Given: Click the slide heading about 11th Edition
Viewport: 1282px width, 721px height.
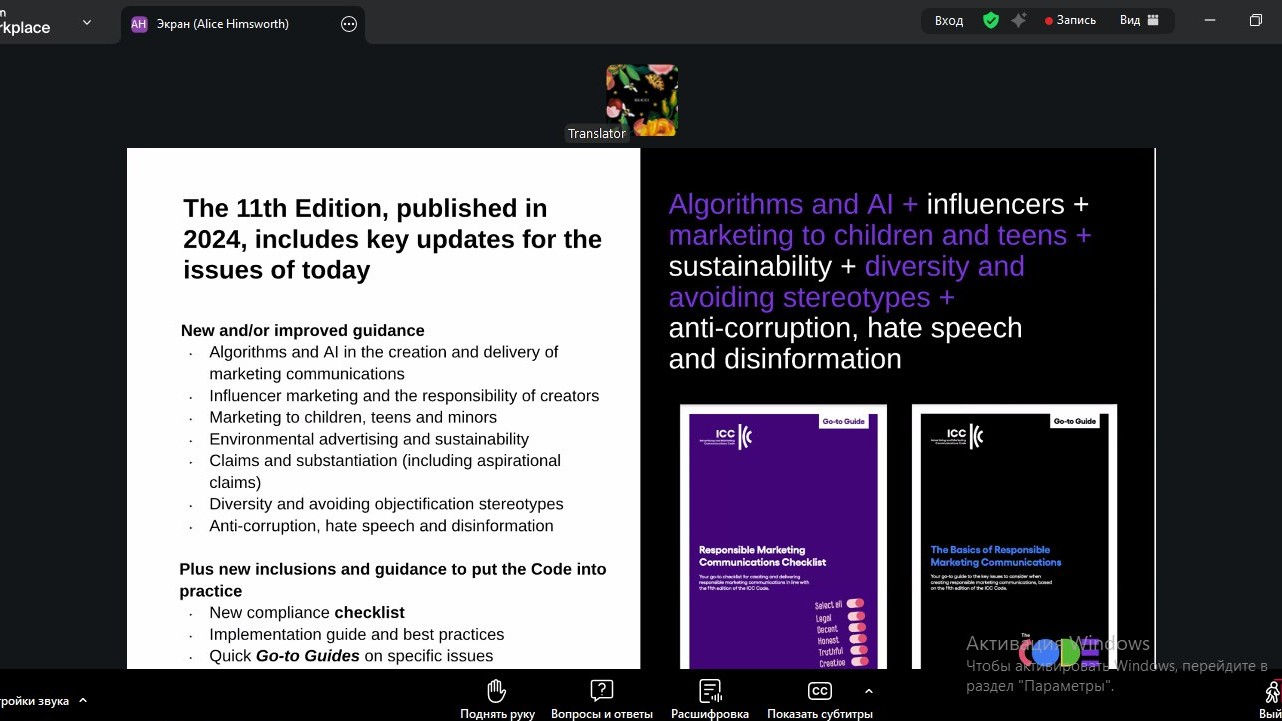Looking at the screenshot, I should click(x=392, y=239).
